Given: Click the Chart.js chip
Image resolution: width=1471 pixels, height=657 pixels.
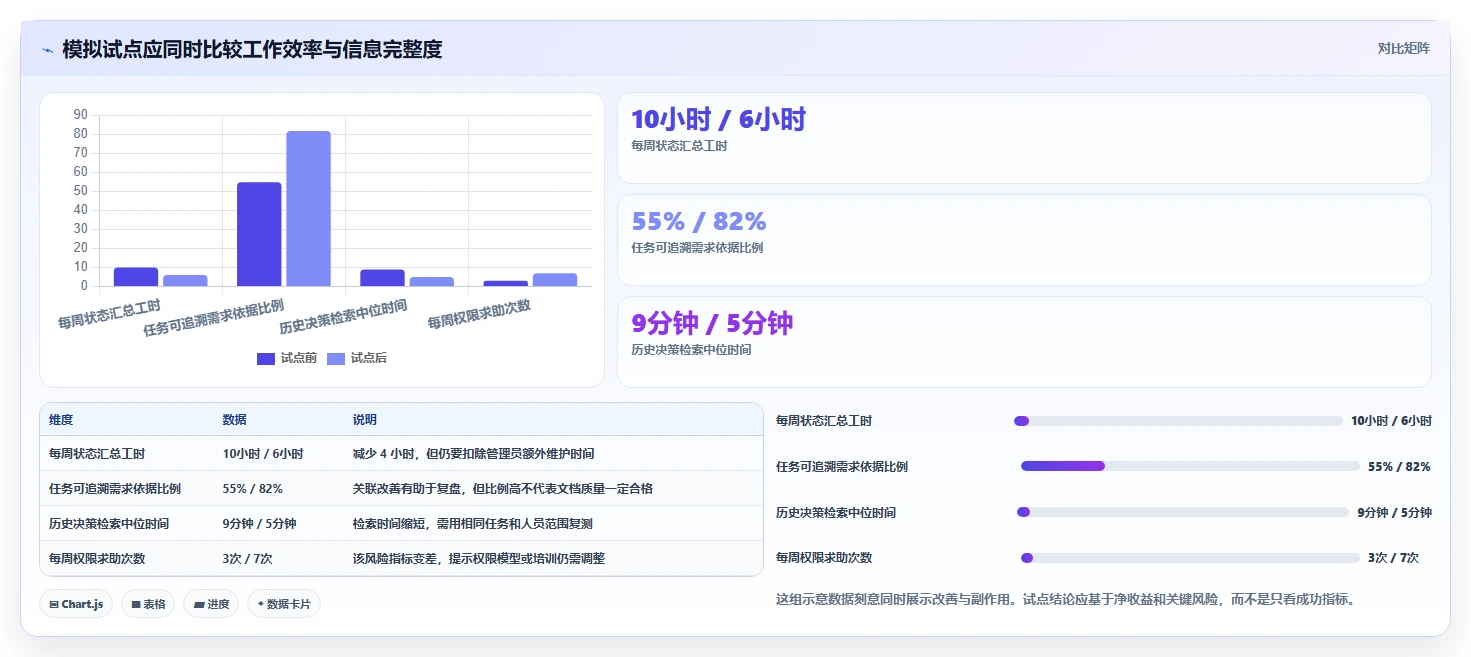Looking at the screenshot, I should click(x=76, y=604).
